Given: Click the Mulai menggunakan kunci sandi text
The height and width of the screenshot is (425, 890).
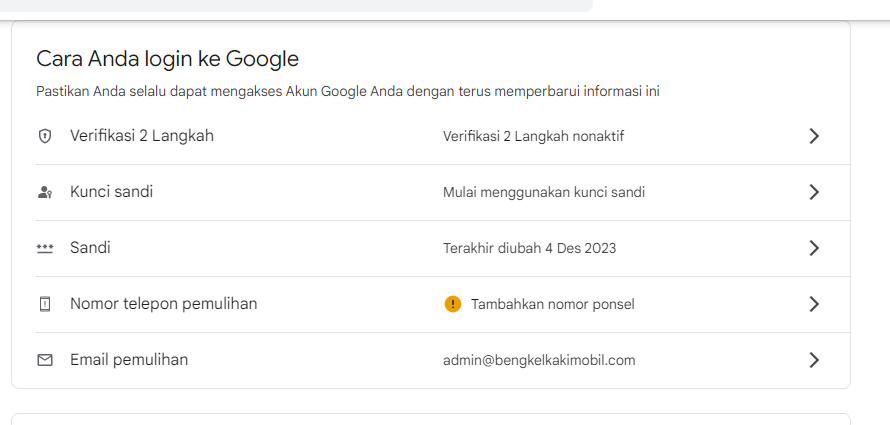Looking at the screenshot, I should (x=544, y=192).
